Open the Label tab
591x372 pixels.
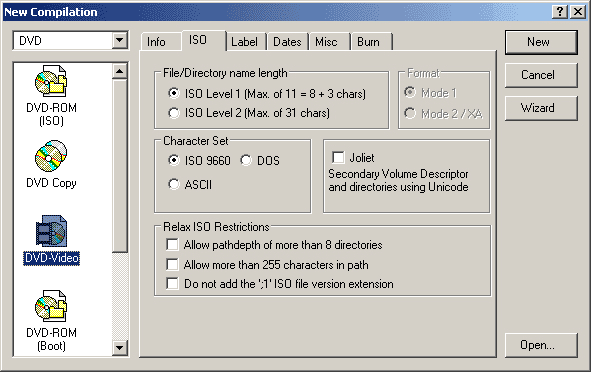tap(246, 41)
